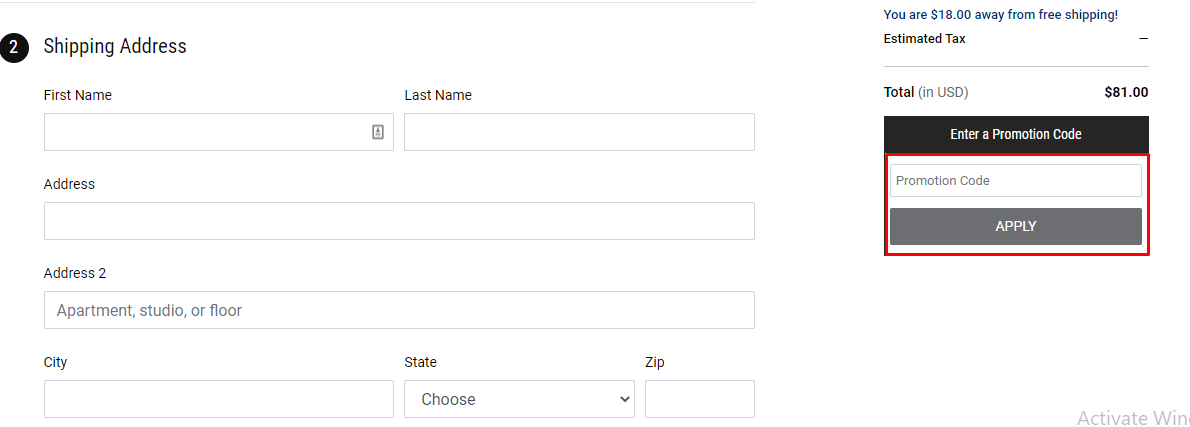Select the Zip input box
This screenshot has width=1190, height=427.
[x=700, y=399]
